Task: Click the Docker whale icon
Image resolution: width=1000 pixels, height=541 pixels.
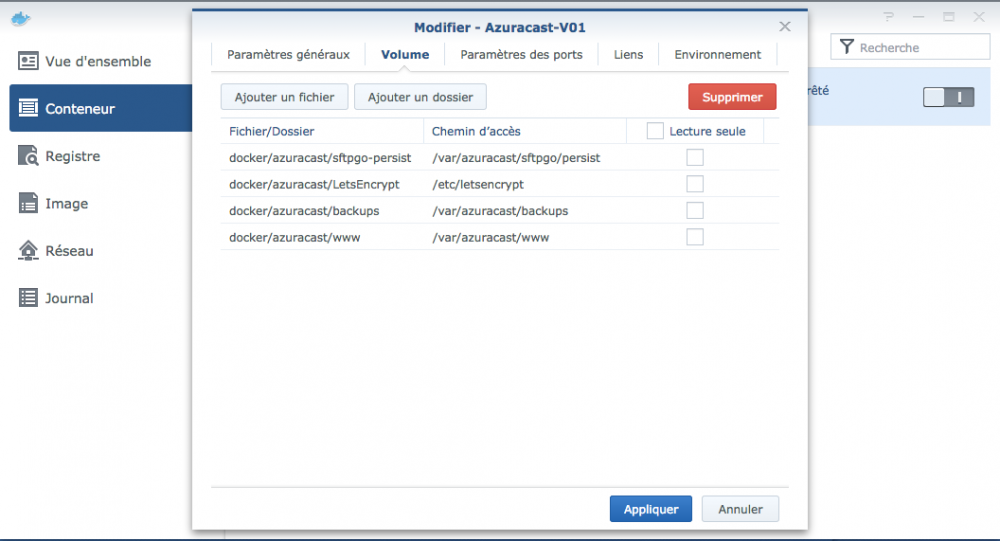Action: coord(20,19)
